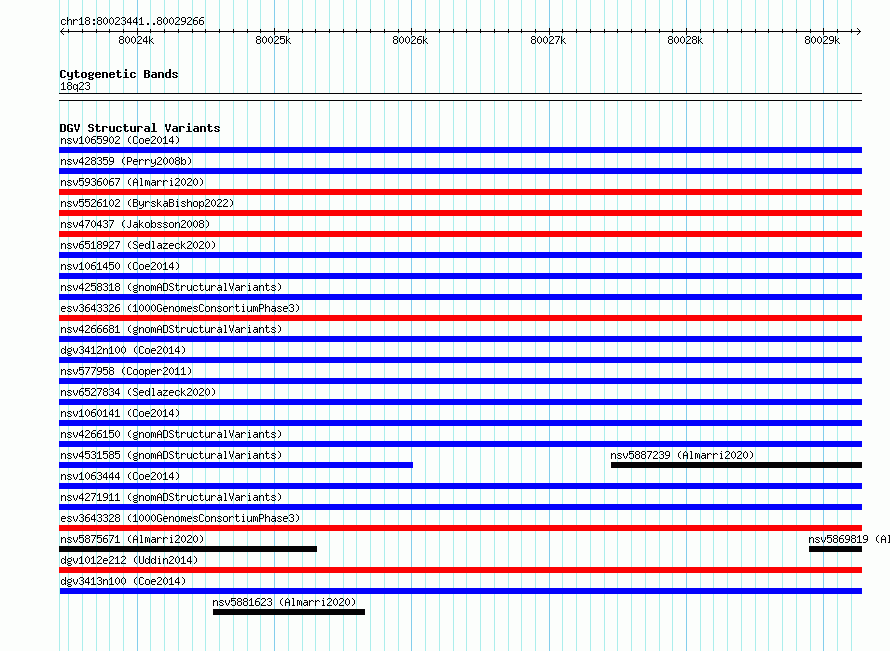Click the red bar of esv3643328
This screenshot has height=651, width=890.
pos(460,528)
